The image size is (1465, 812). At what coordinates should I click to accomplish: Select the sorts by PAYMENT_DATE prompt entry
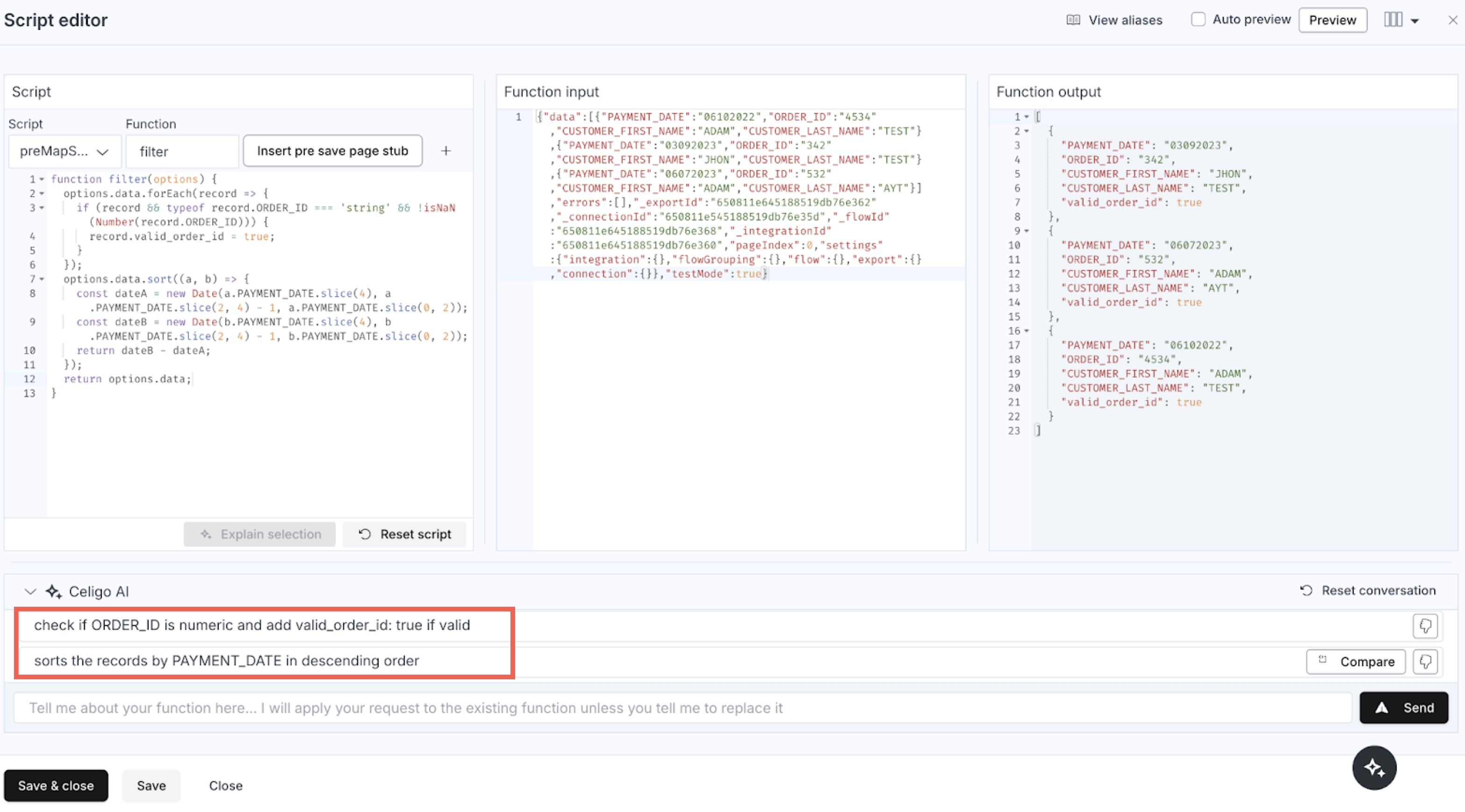(x=226, y=661)
